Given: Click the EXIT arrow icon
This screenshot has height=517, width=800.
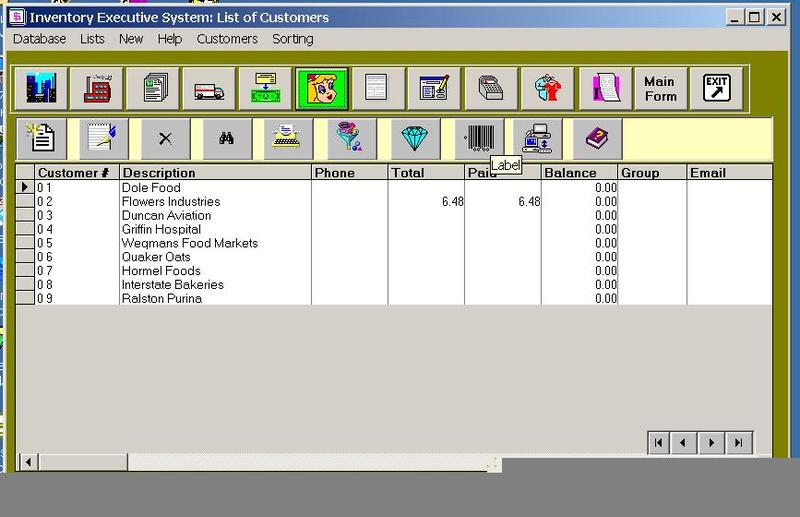Looking at the screenshot, I should (716, 89).
